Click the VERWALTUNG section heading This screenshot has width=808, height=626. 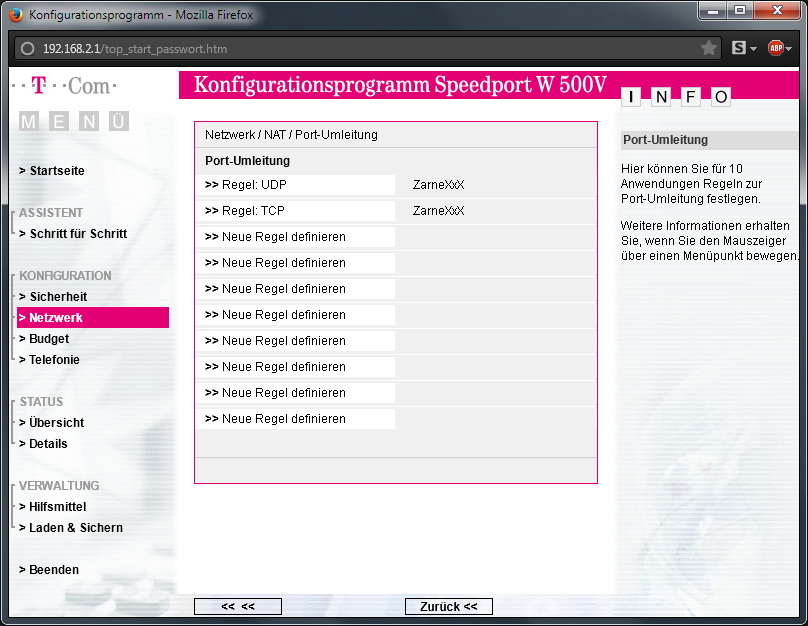59,486
